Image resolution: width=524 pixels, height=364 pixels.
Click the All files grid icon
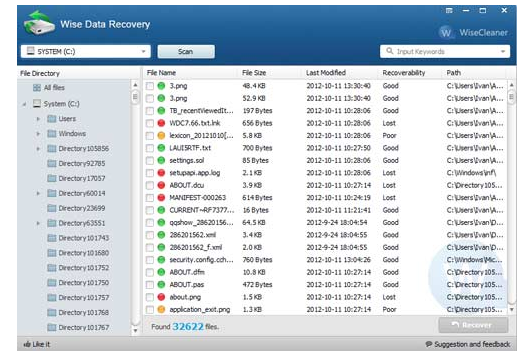coord(37,88)
